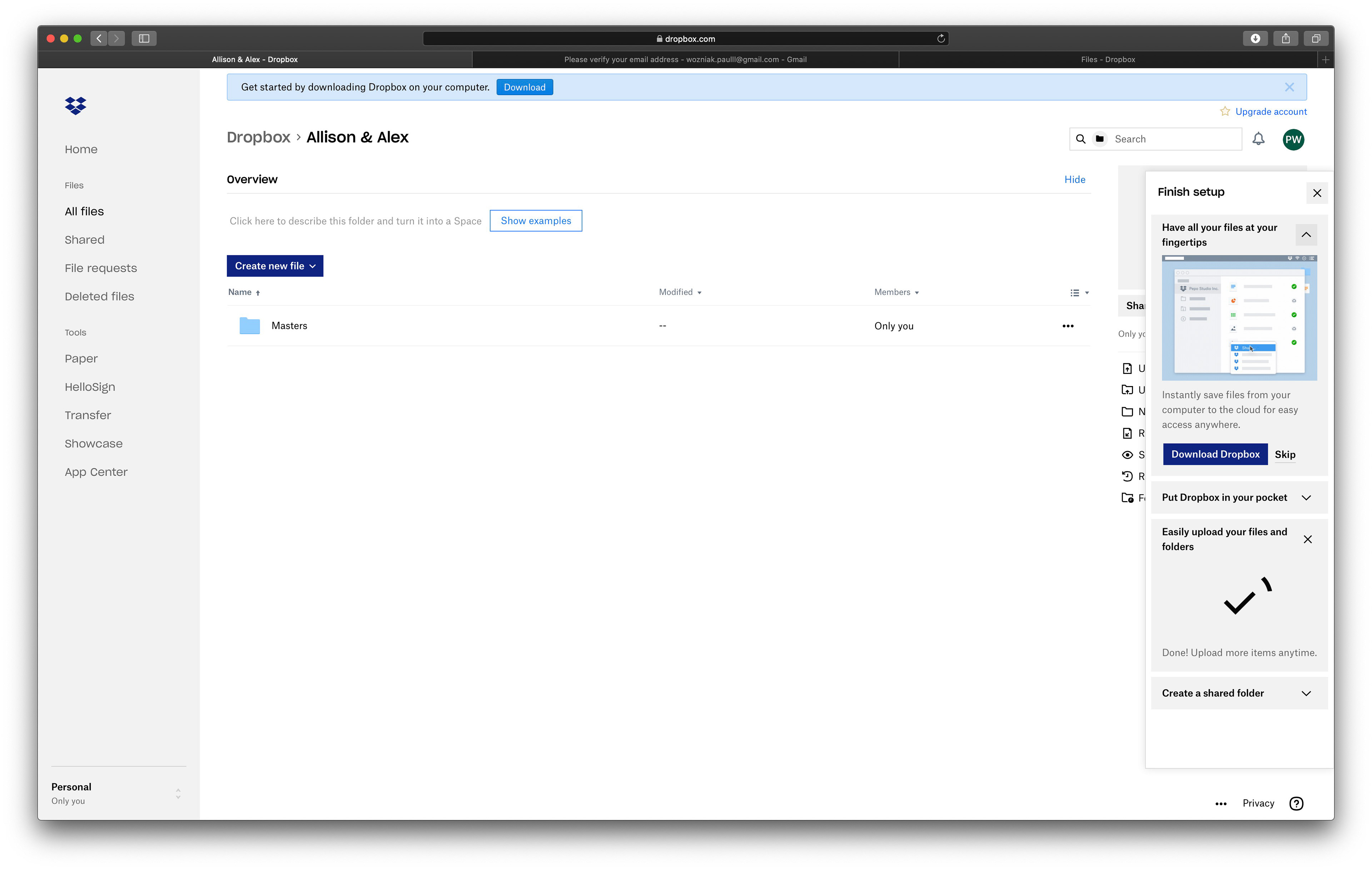Click the Skip link

click(1284, 454)
